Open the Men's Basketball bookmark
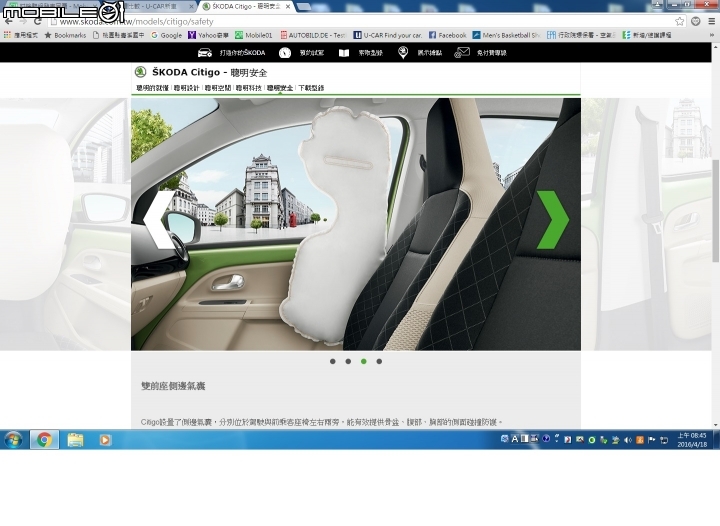Image resolution: width=720 pixels, height=526 pixels. tap(506, 35)
